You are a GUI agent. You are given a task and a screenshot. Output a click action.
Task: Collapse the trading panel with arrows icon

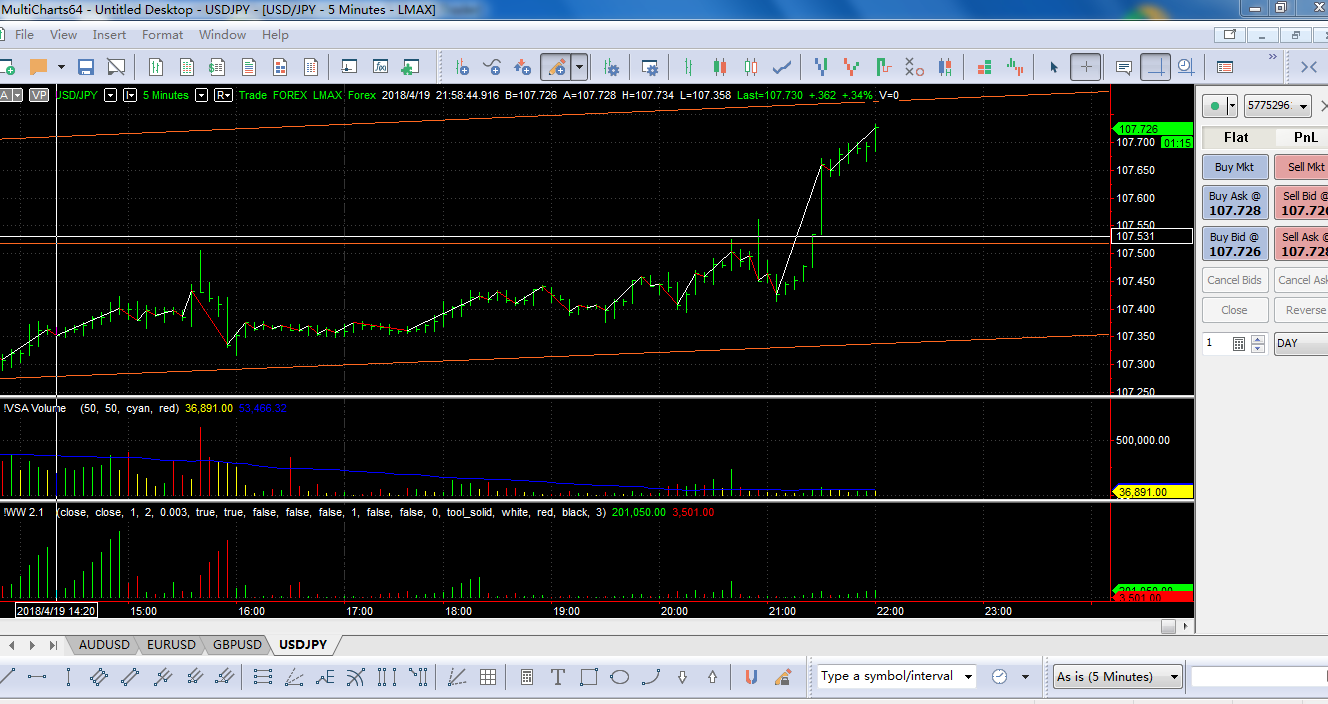click(1308, 67)
